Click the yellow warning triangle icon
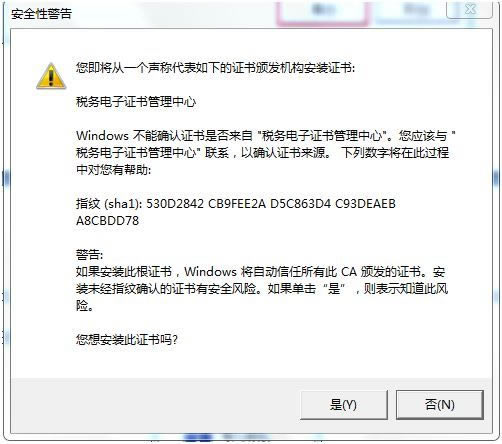 [51, 76]
